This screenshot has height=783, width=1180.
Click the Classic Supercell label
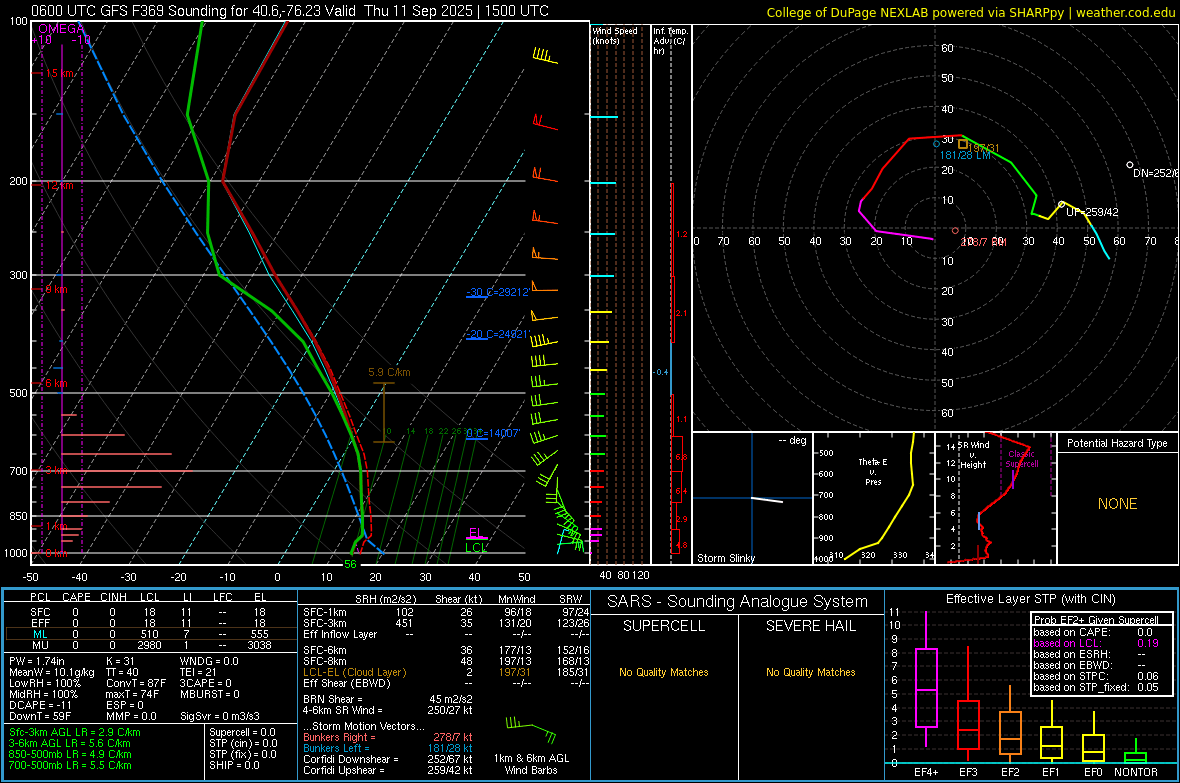click(x=1022, y=459)
